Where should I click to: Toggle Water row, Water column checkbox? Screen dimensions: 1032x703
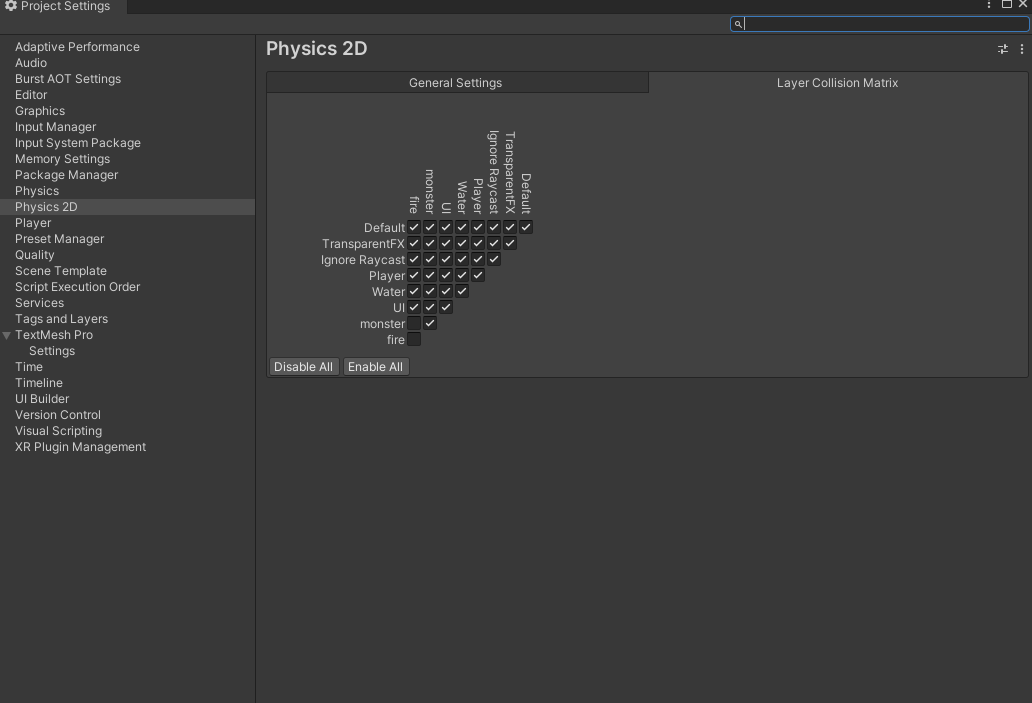click(462, 291)
